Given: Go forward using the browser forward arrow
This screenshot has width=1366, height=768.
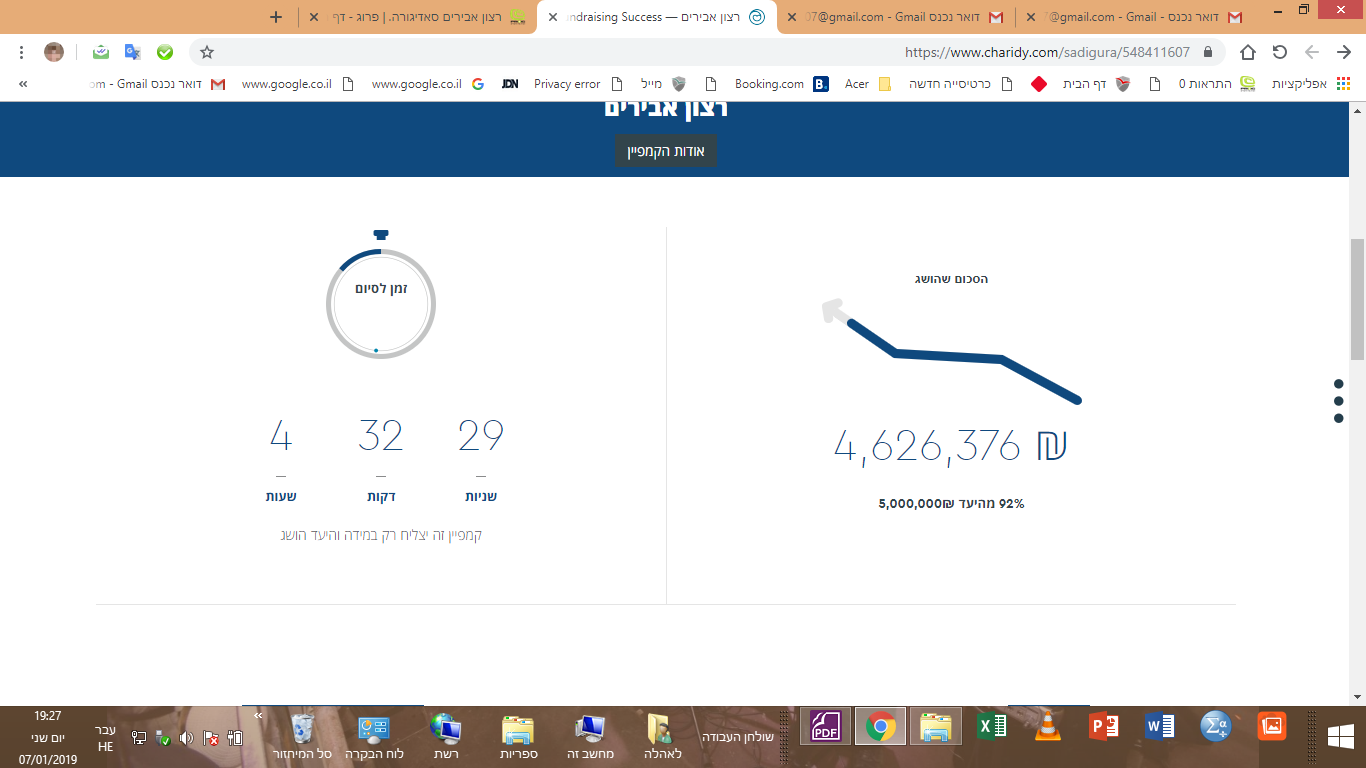Looking at the screenshot, I should (1312, 52).
